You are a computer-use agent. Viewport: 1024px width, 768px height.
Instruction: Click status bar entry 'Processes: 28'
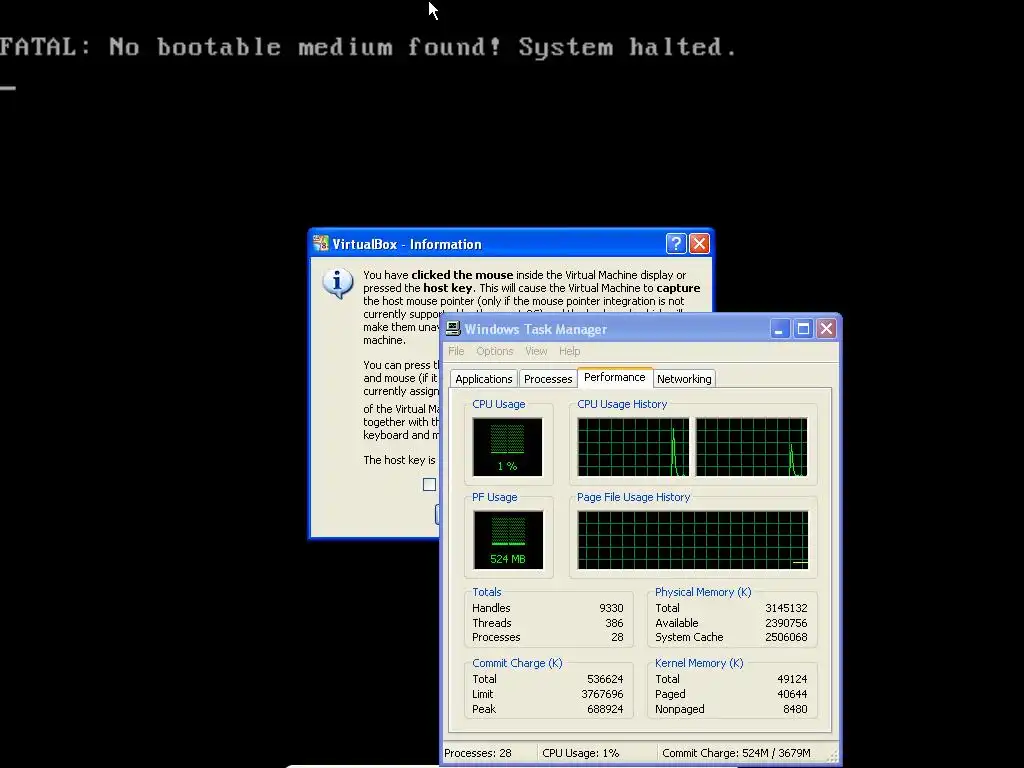(x=478, y=753)
